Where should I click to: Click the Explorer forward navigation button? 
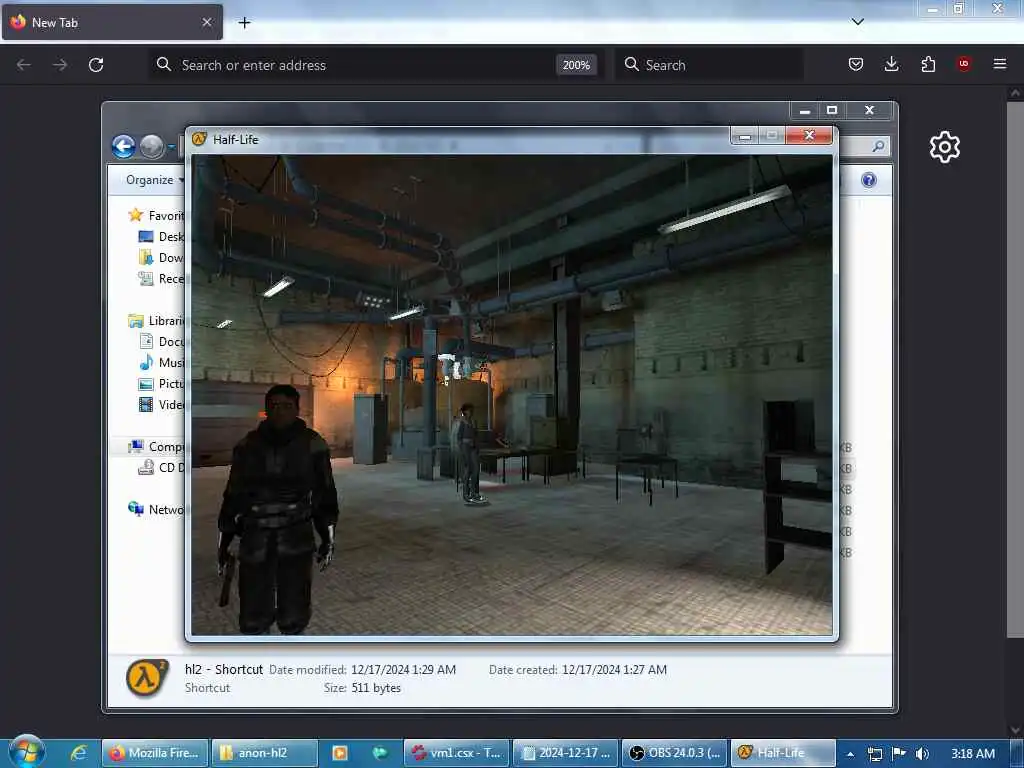pos(152,146)
